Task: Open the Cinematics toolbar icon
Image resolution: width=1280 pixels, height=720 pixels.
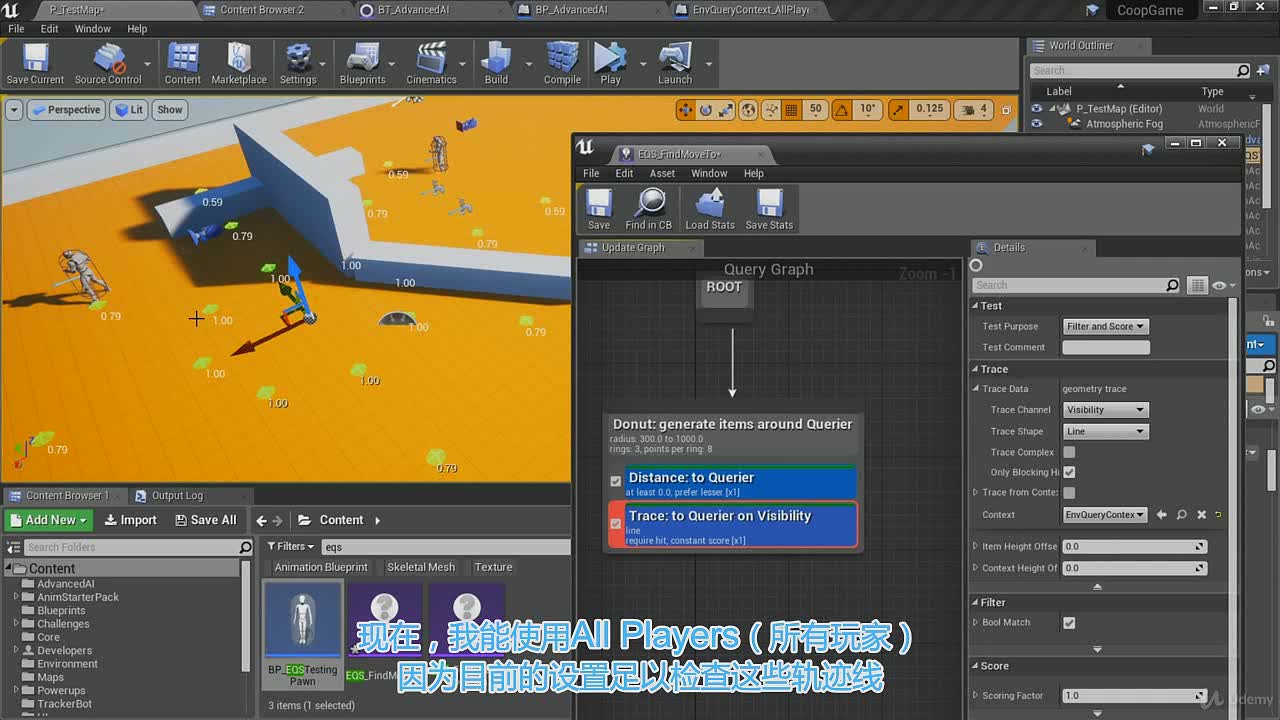Action: (431, 64)
